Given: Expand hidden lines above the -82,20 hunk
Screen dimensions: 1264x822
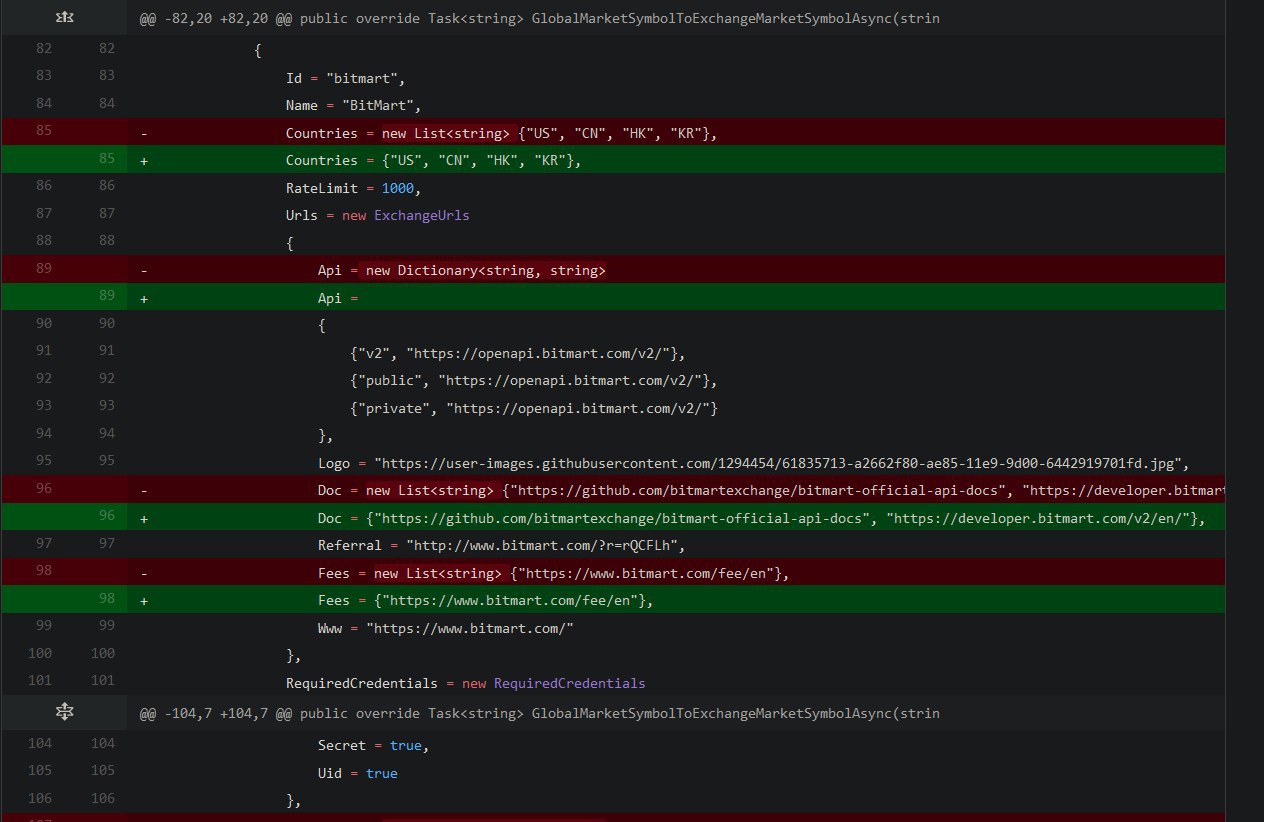Looking at the screenshot, I should (64, 18).
